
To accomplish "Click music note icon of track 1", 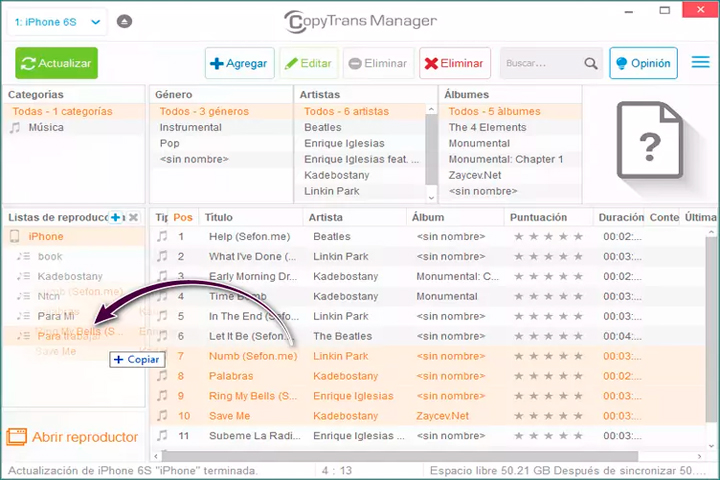I will (x=162, y=236).
